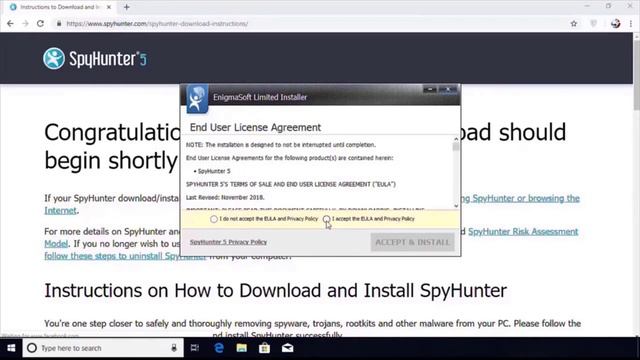Reload the page with refresh icon
The image size is (640, 360).
[x=40, y=24]
